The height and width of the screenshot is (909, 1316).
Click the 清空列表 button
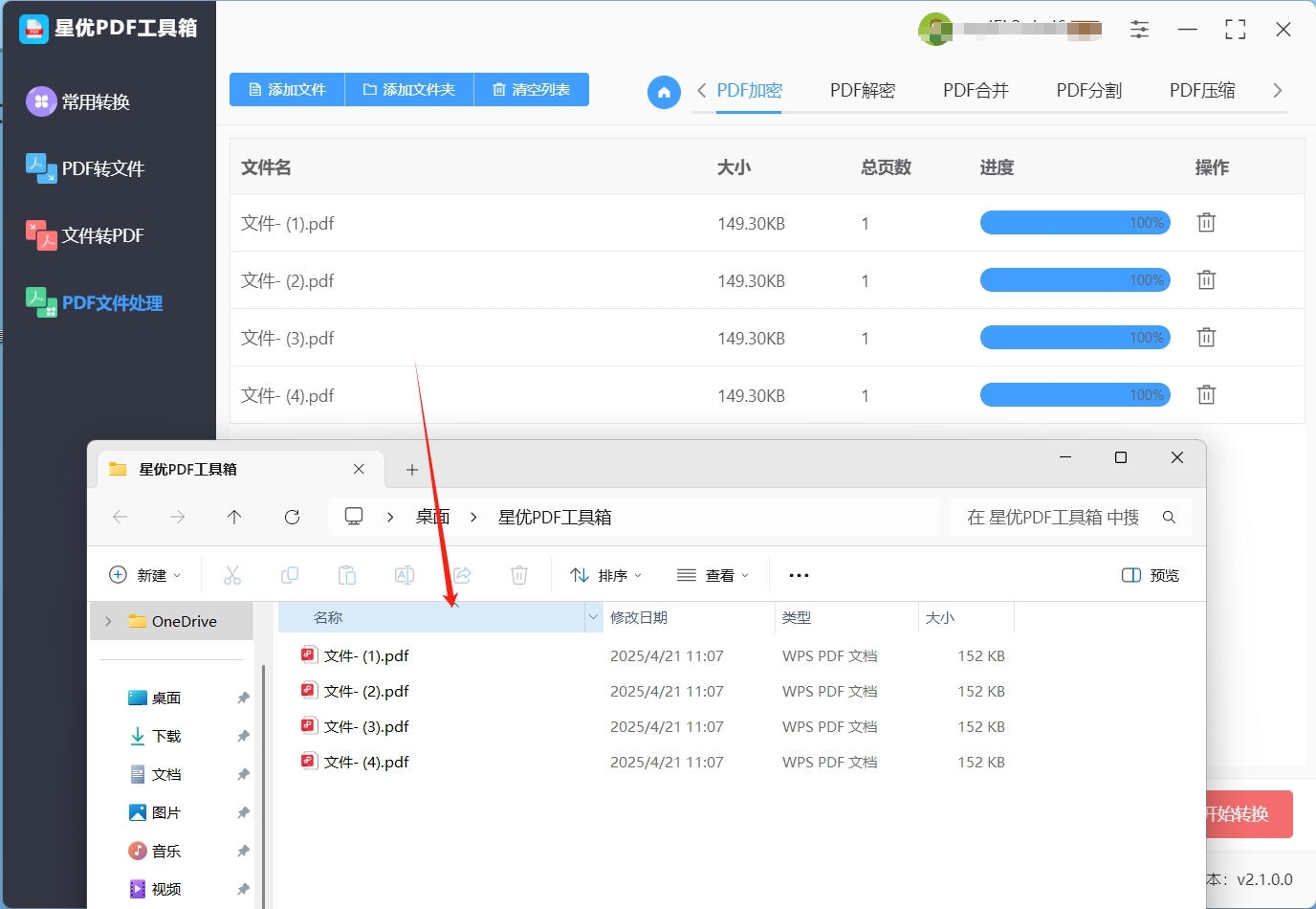point(532,89)
